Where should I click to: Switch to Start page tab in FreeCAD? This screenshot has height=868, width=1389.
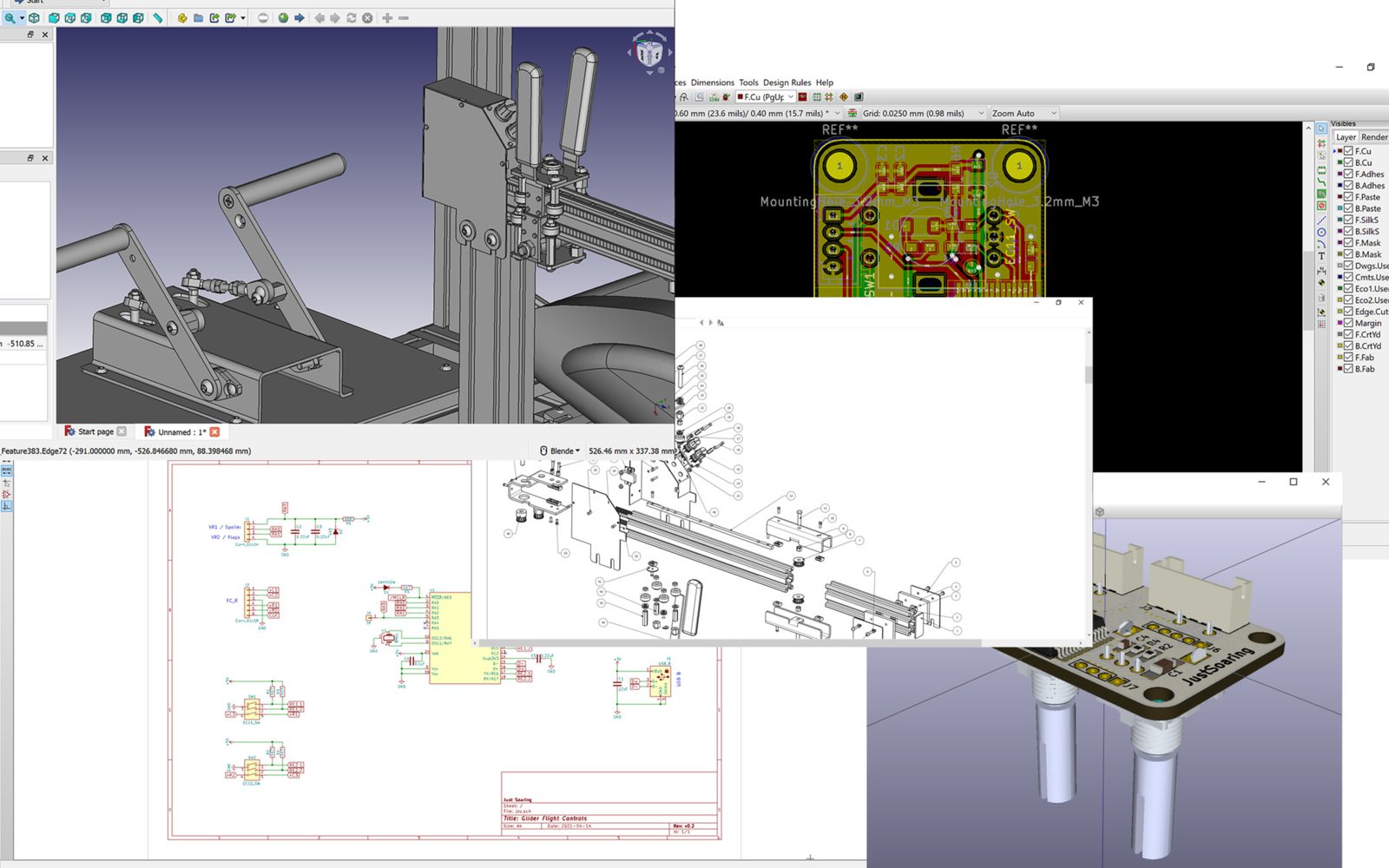[95, 431]
